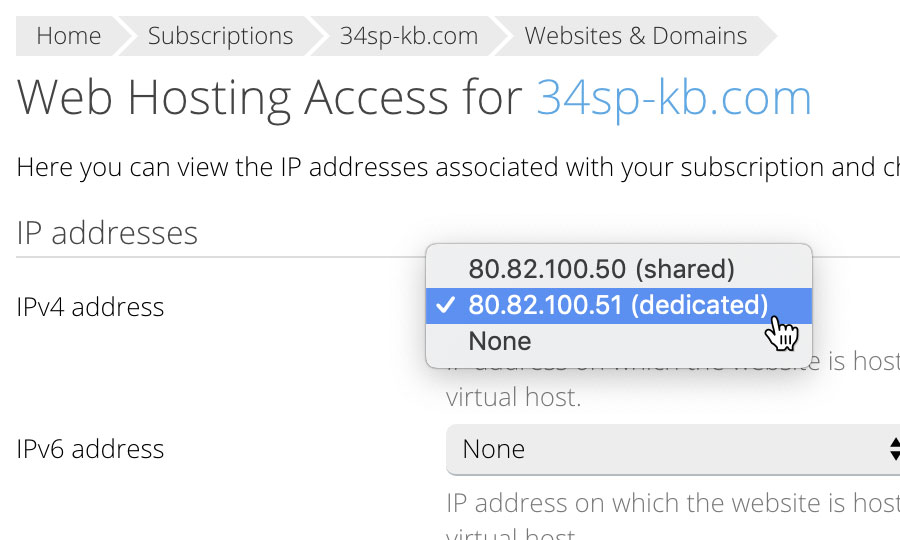Click the IPv6 address label
900x540 pixels.
coord(90,449)
